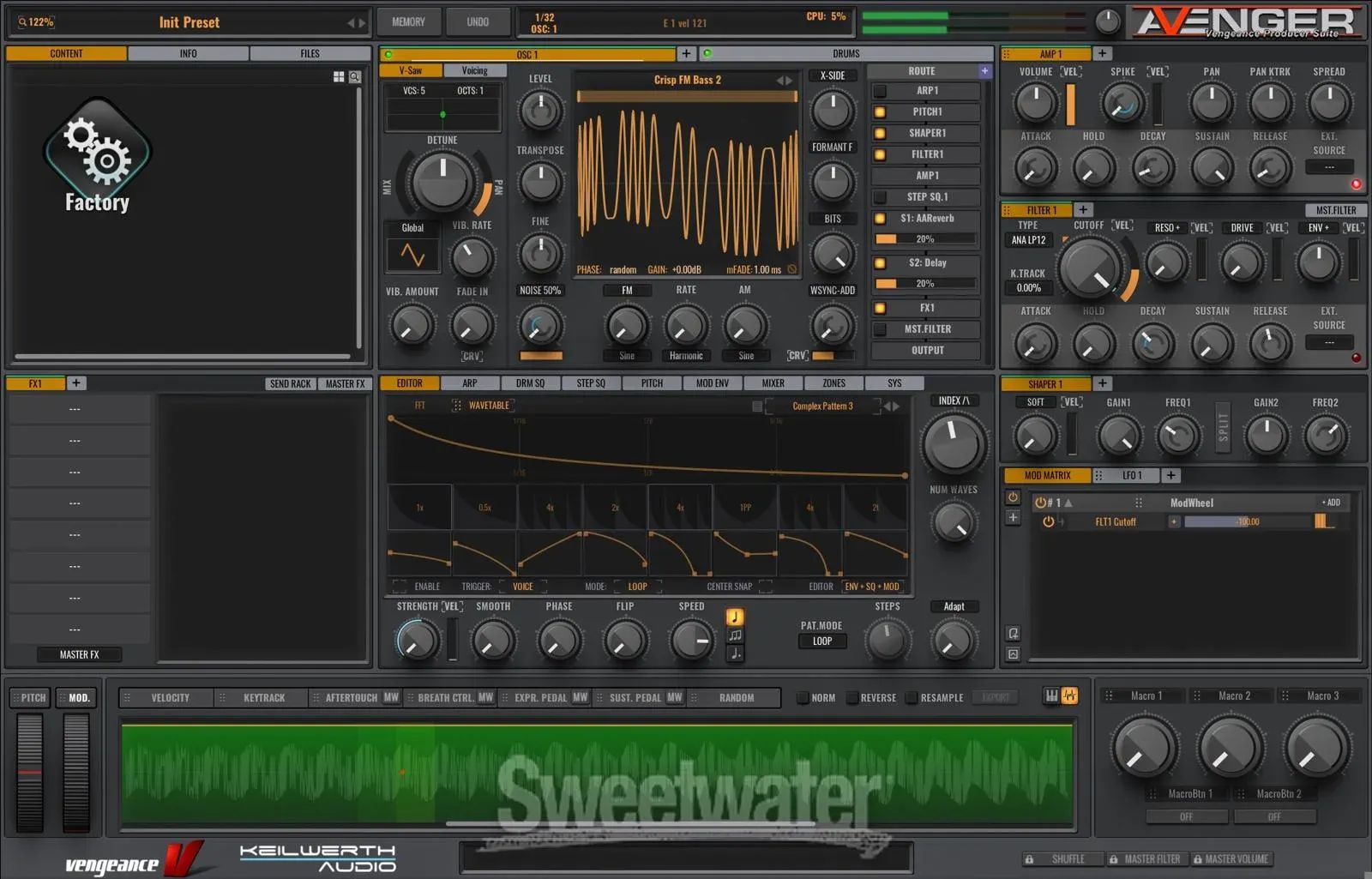Toggle the PITCH1 route enable box

[x=880, y=111]
